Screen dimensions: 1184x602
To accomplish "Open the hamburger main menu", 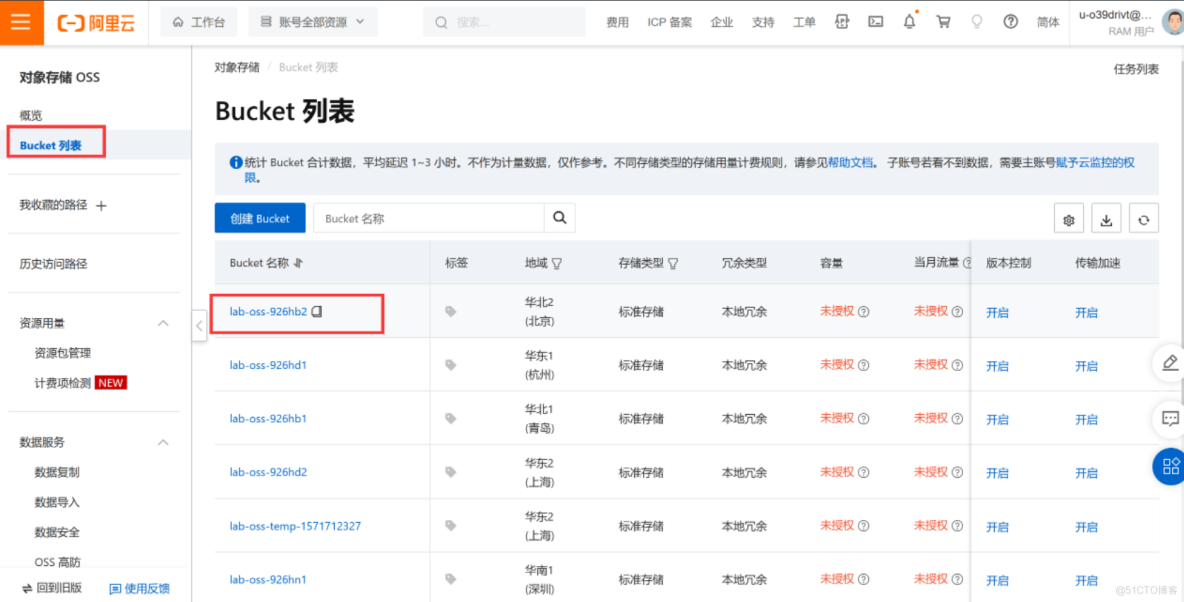I will (x=22, y=22).
